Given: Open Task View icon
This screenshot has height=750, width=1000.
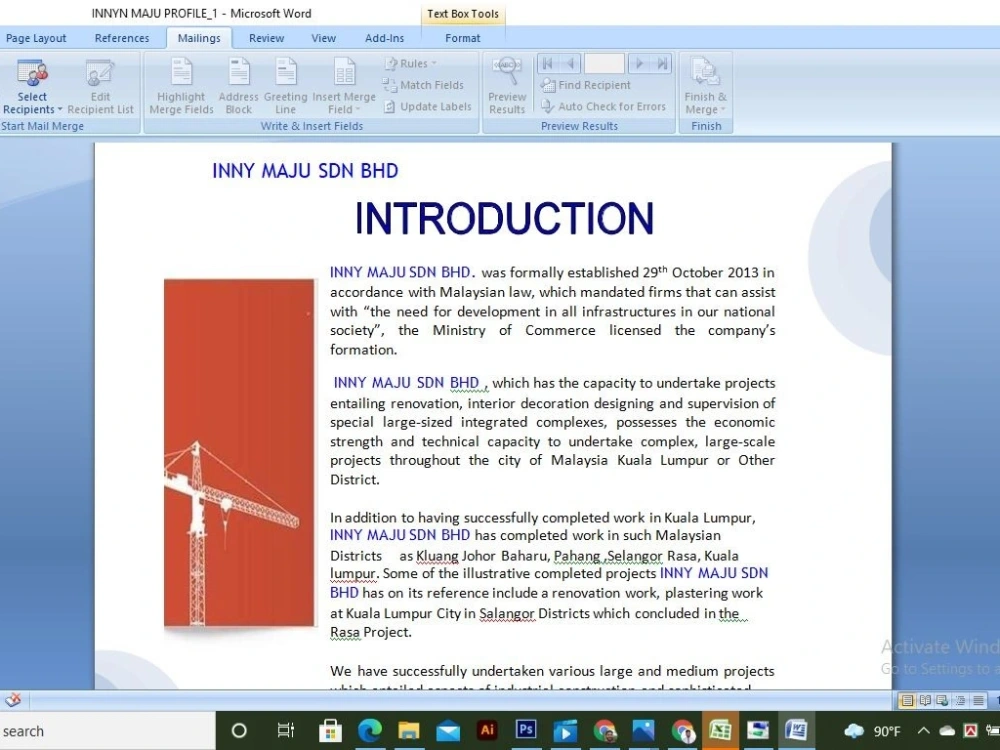Looking at the screenshot, I should [x=286, y=731].
